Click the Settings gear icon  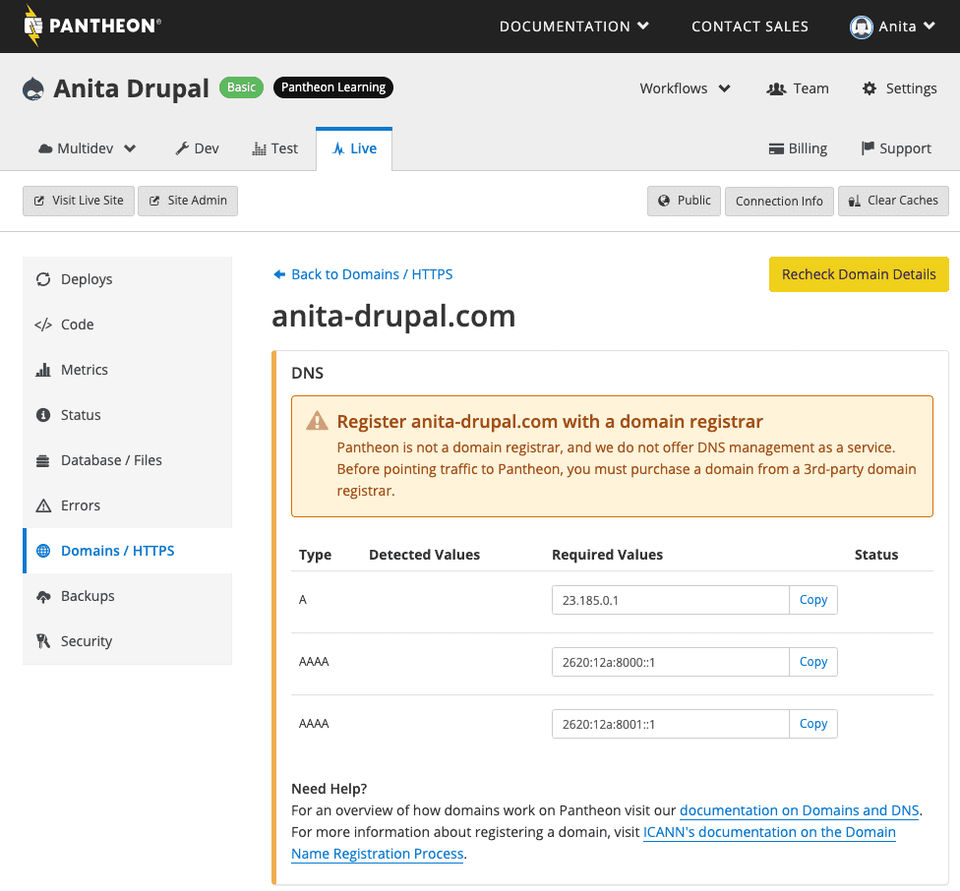click(x=869, y=89)
